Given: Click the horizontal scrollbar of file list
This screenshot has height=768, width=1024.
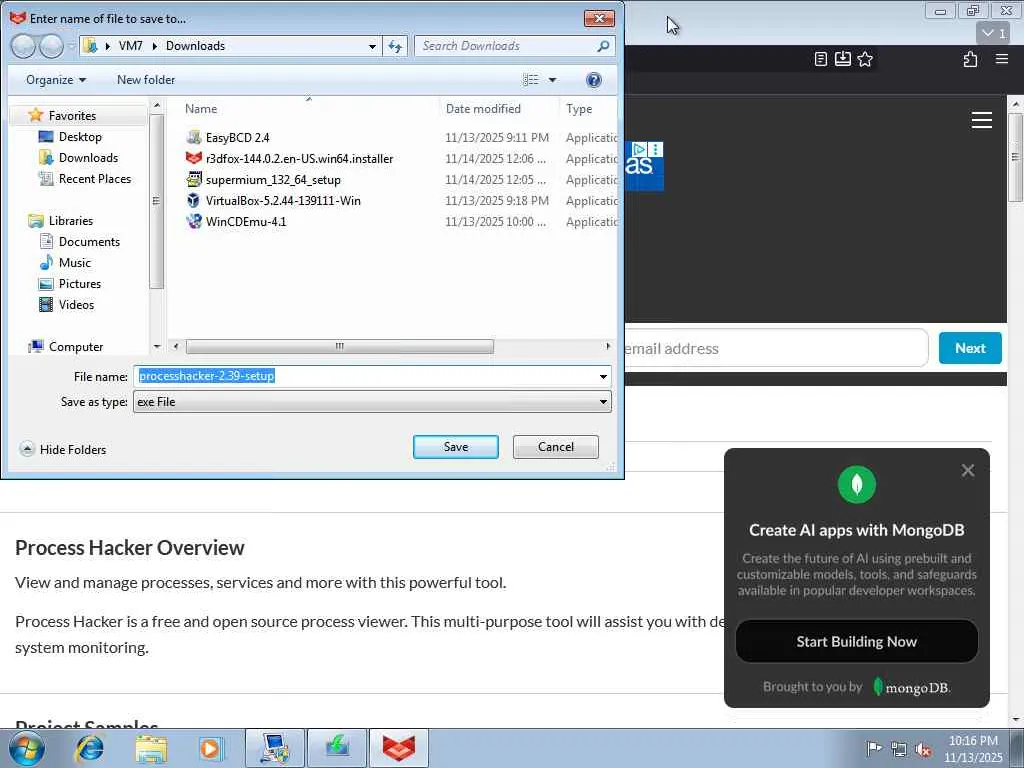Looking at the screenshot, I should [x=340, y=346].
